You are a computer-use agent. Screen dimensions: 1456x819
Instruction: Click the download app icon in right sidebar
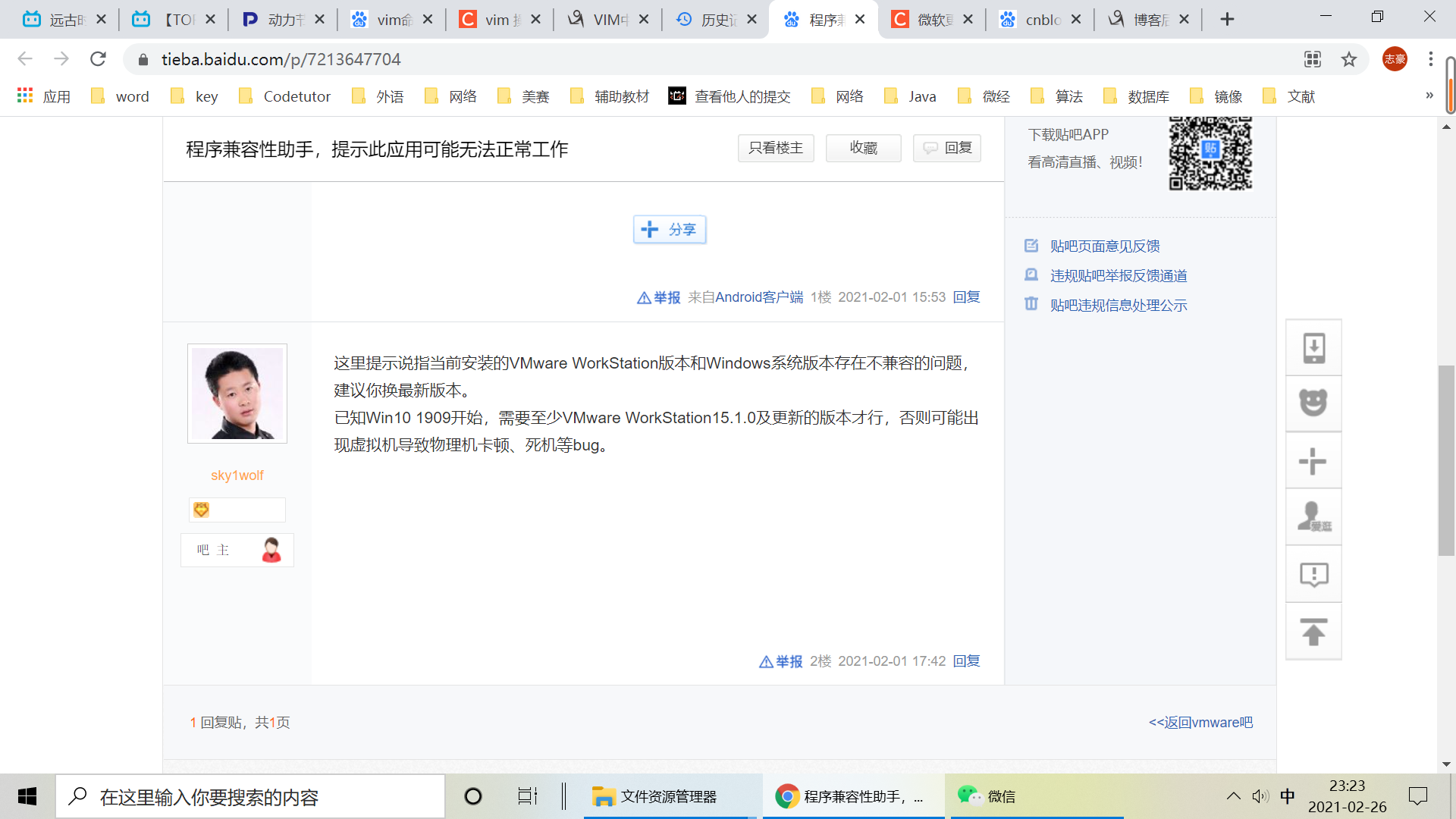click(x=1313, y=348)
